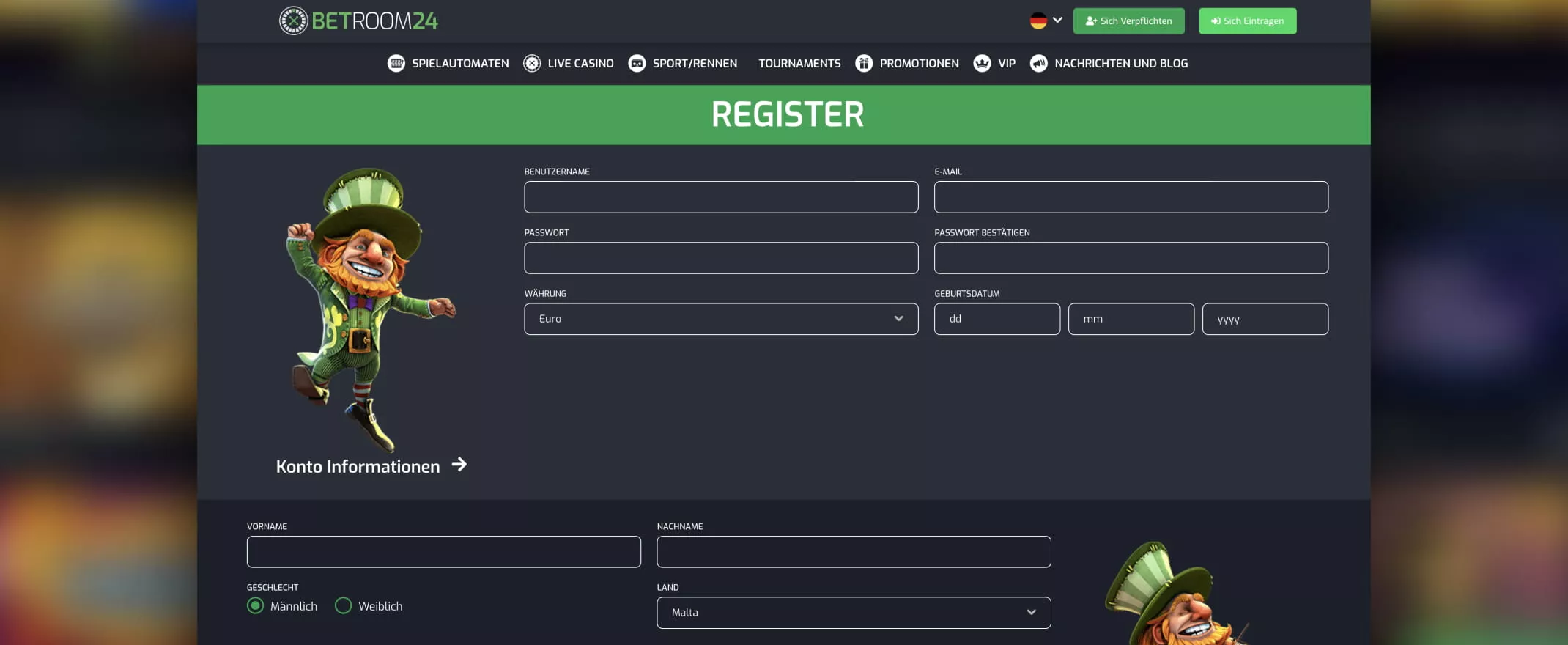Open the VIP menu item
The image size is (1568, 645).
pyautogui.click(x=1007, y=63)
